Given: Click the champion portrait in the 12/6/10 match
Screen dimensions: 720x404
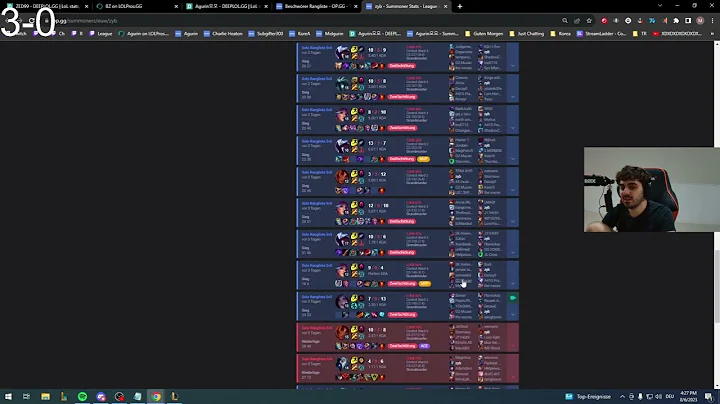Looking at the screenshot, I should click(342, 208).
